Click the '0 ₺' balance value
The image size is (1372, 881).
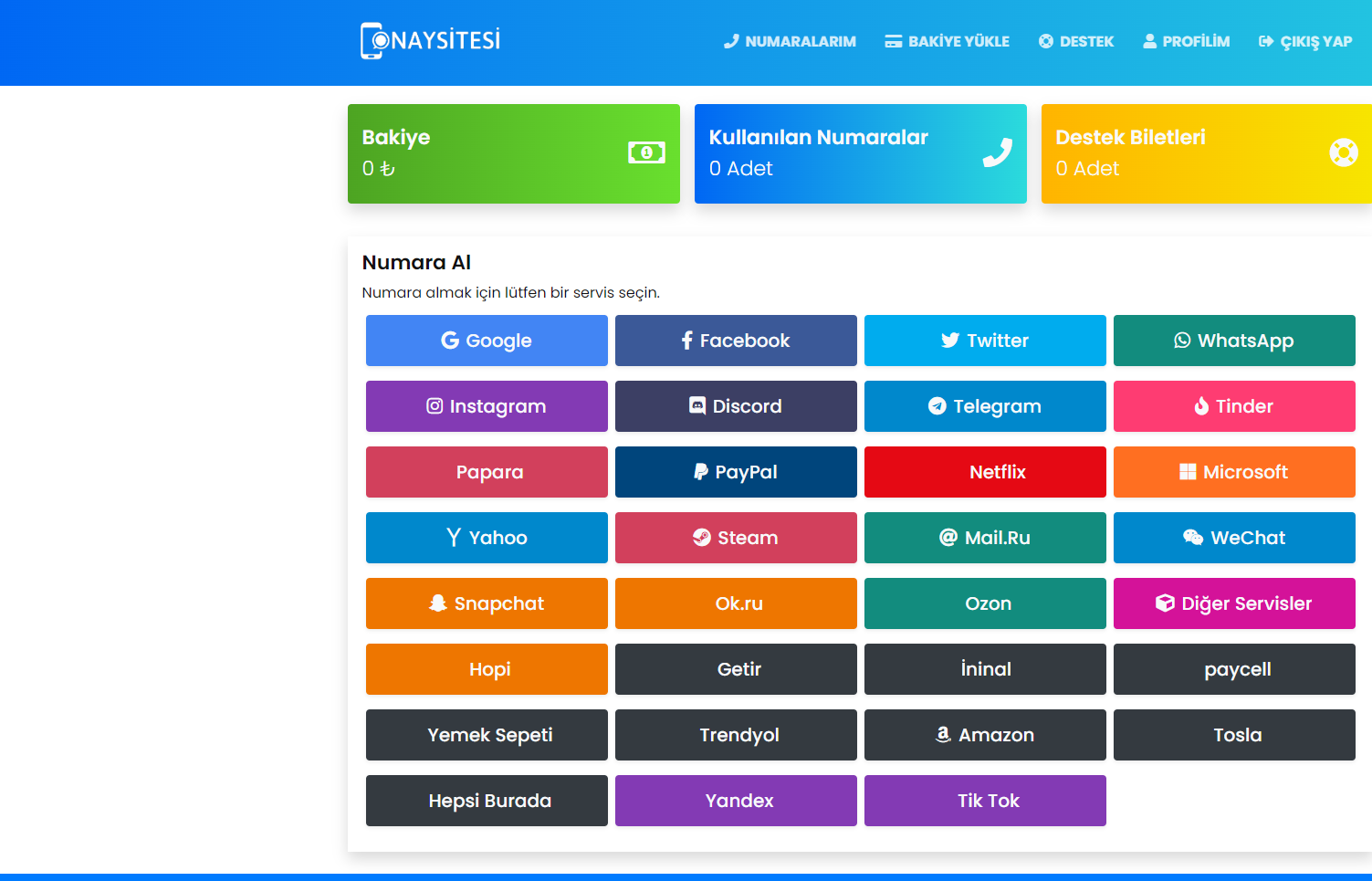(x=378, y=169)
